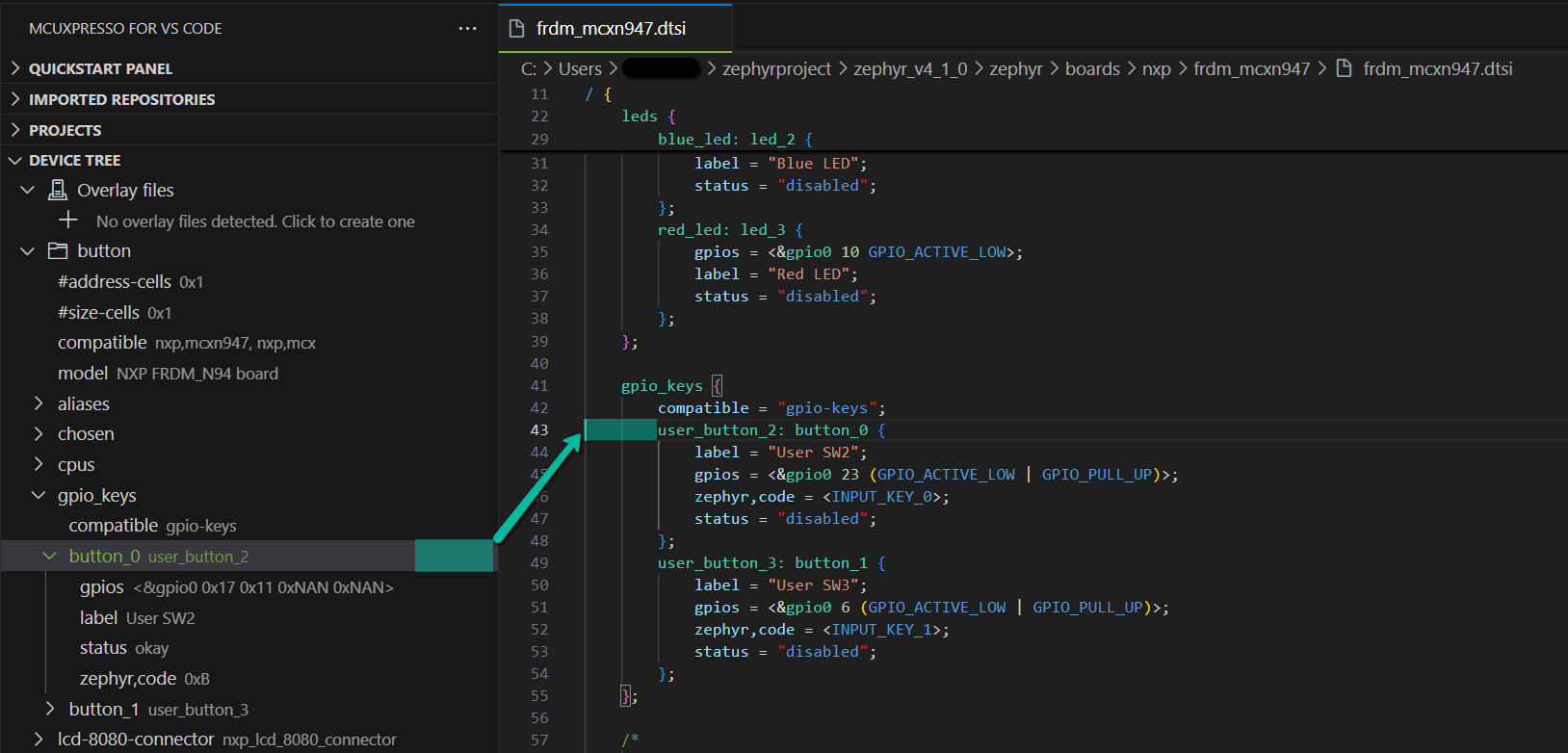
Task: Click the boards breadcrumb segment
Action: [x=1092, y=68]
